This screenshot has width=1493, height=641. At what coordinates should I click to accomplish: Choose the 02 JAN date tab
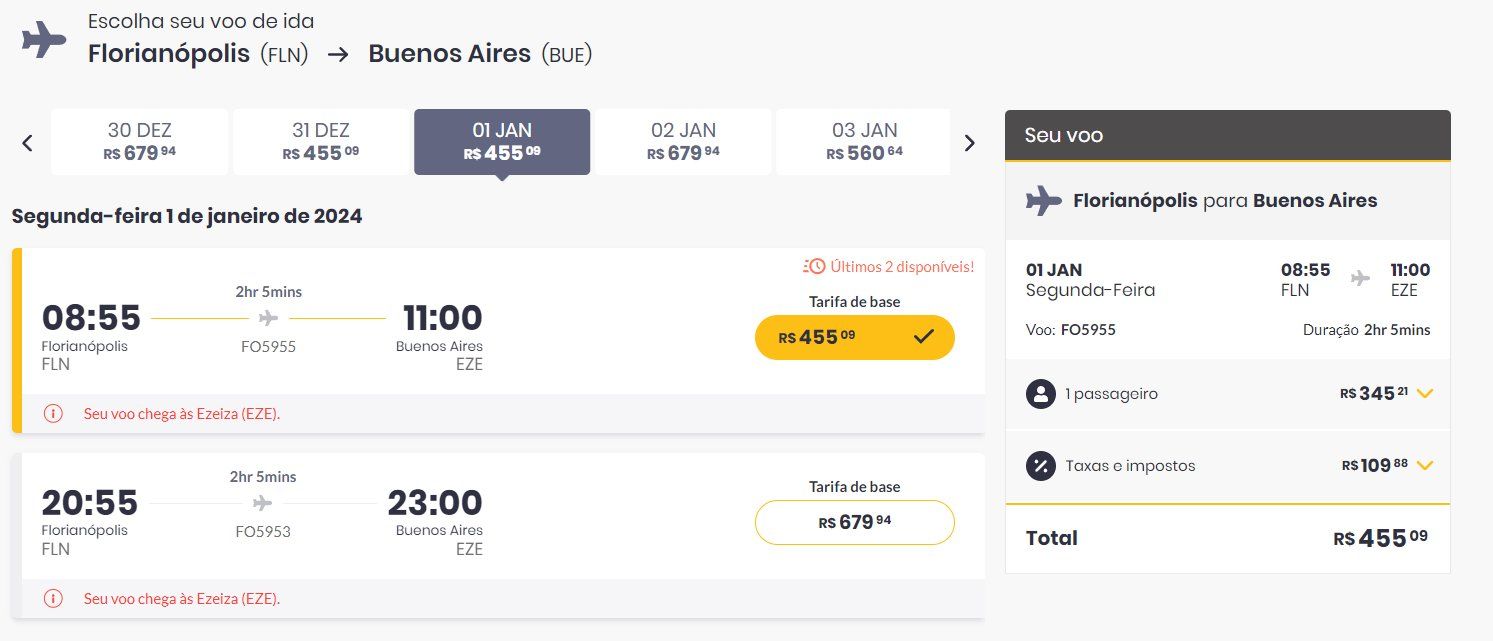683,142
